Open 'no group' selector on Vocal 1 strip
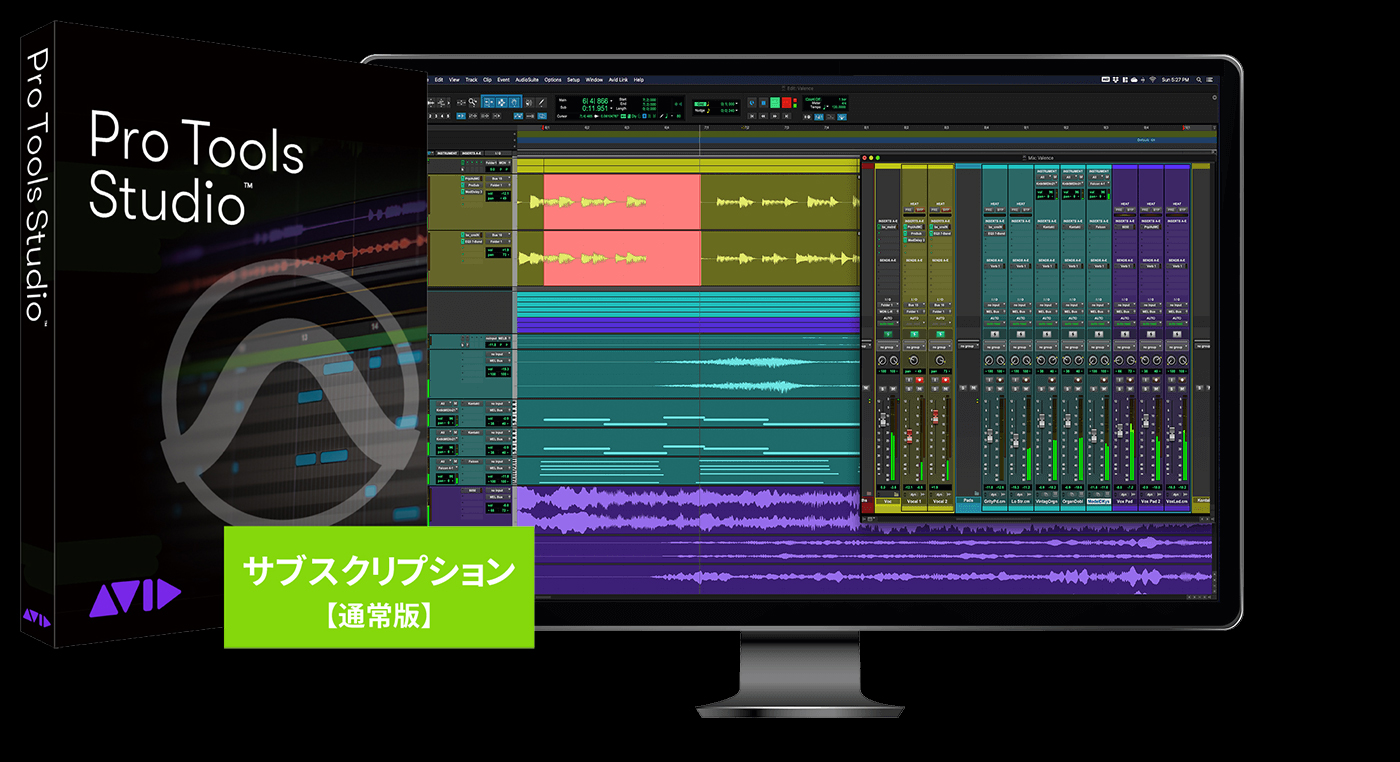This screenshot has height=762, width=1400. tap(914, 347)
